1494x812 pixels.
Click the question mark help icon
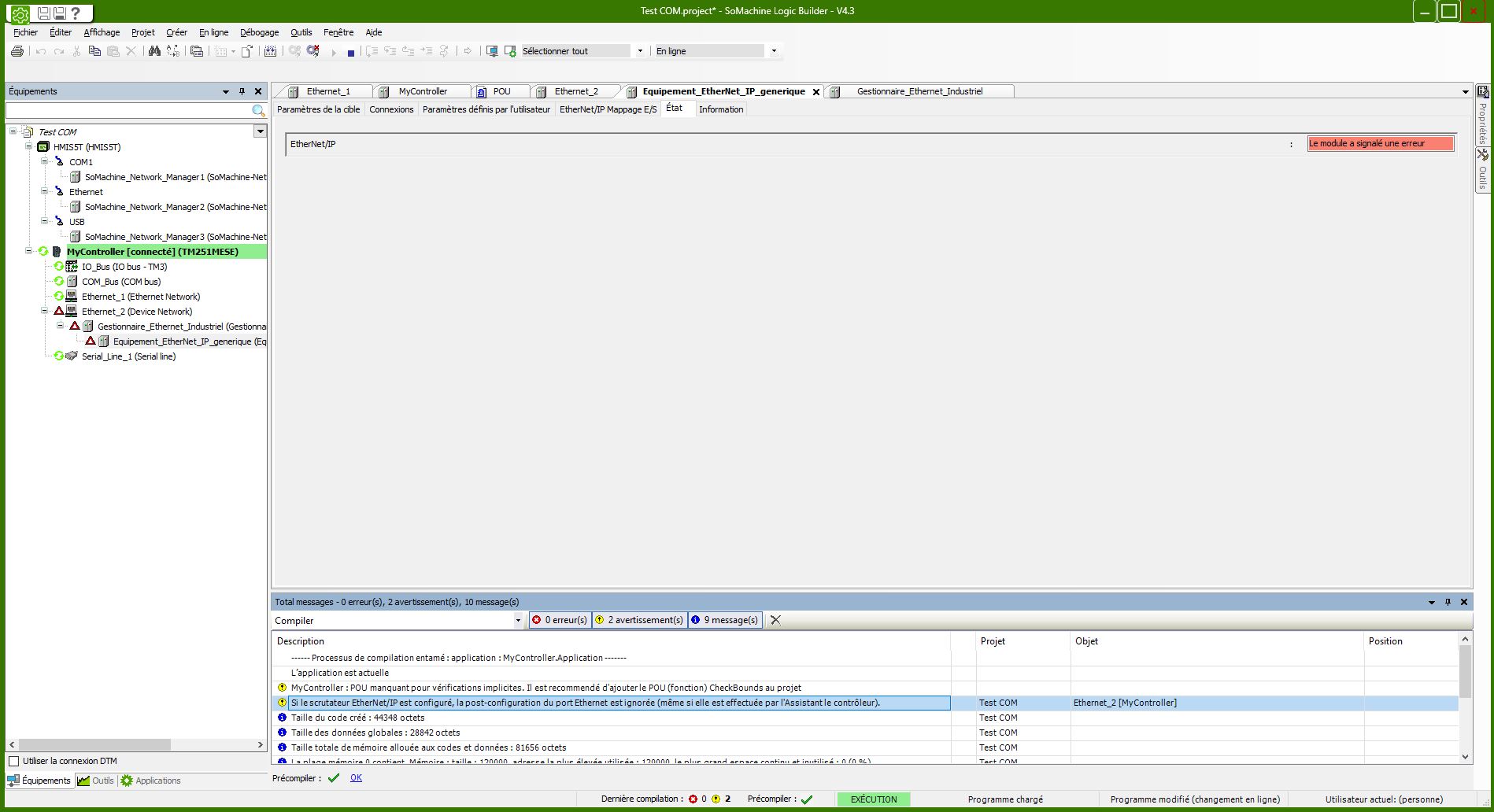point(76,13)
